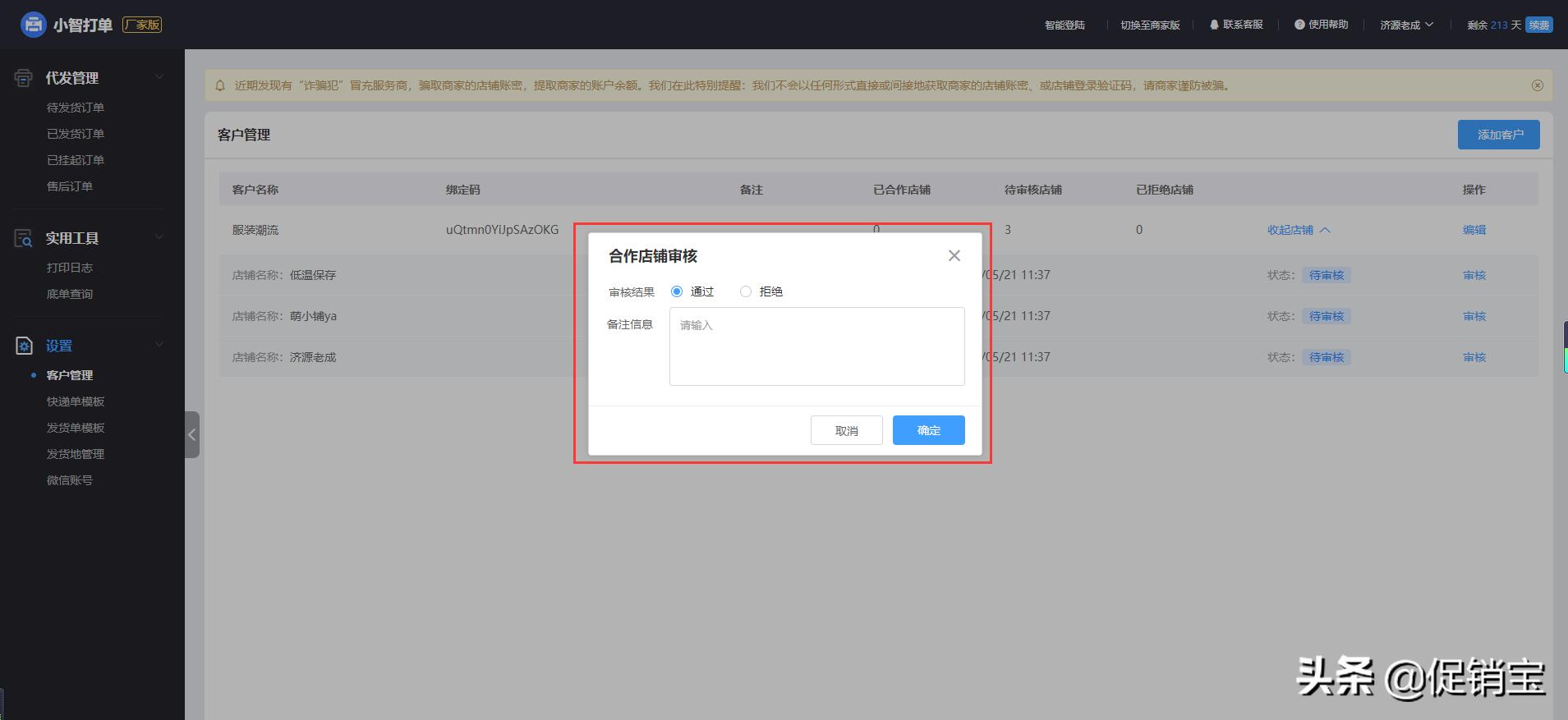1568x720 pixels.
Task: Click the 绑定码 column header
Action: (463, 190)
